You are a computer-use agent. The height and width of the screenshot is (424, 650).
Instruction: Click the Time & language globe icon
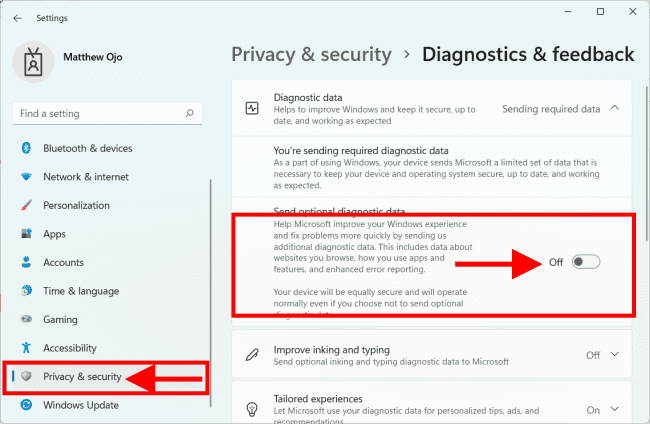pos(26,291)
